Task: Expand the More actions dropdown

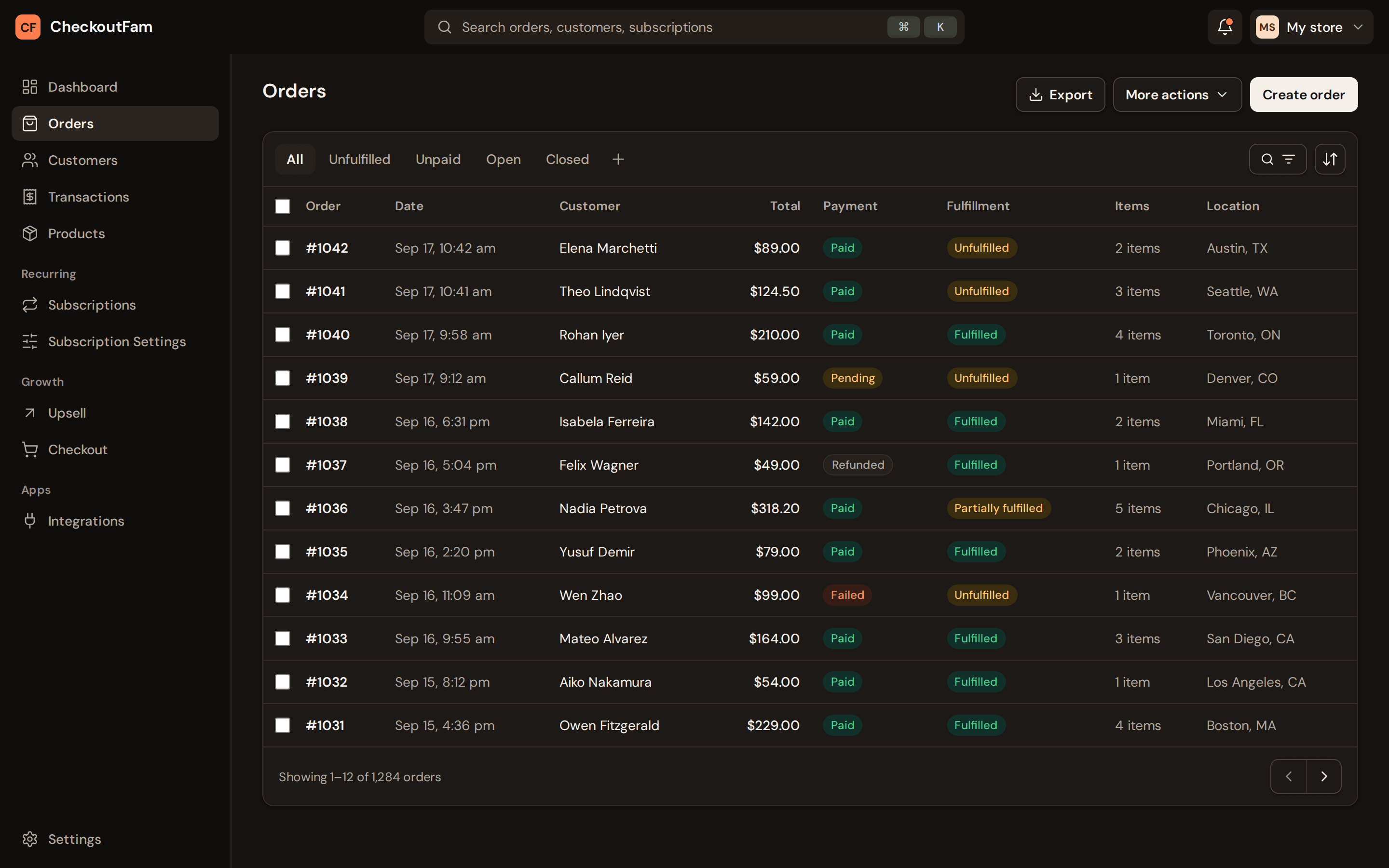Action: click(1177, 95)
